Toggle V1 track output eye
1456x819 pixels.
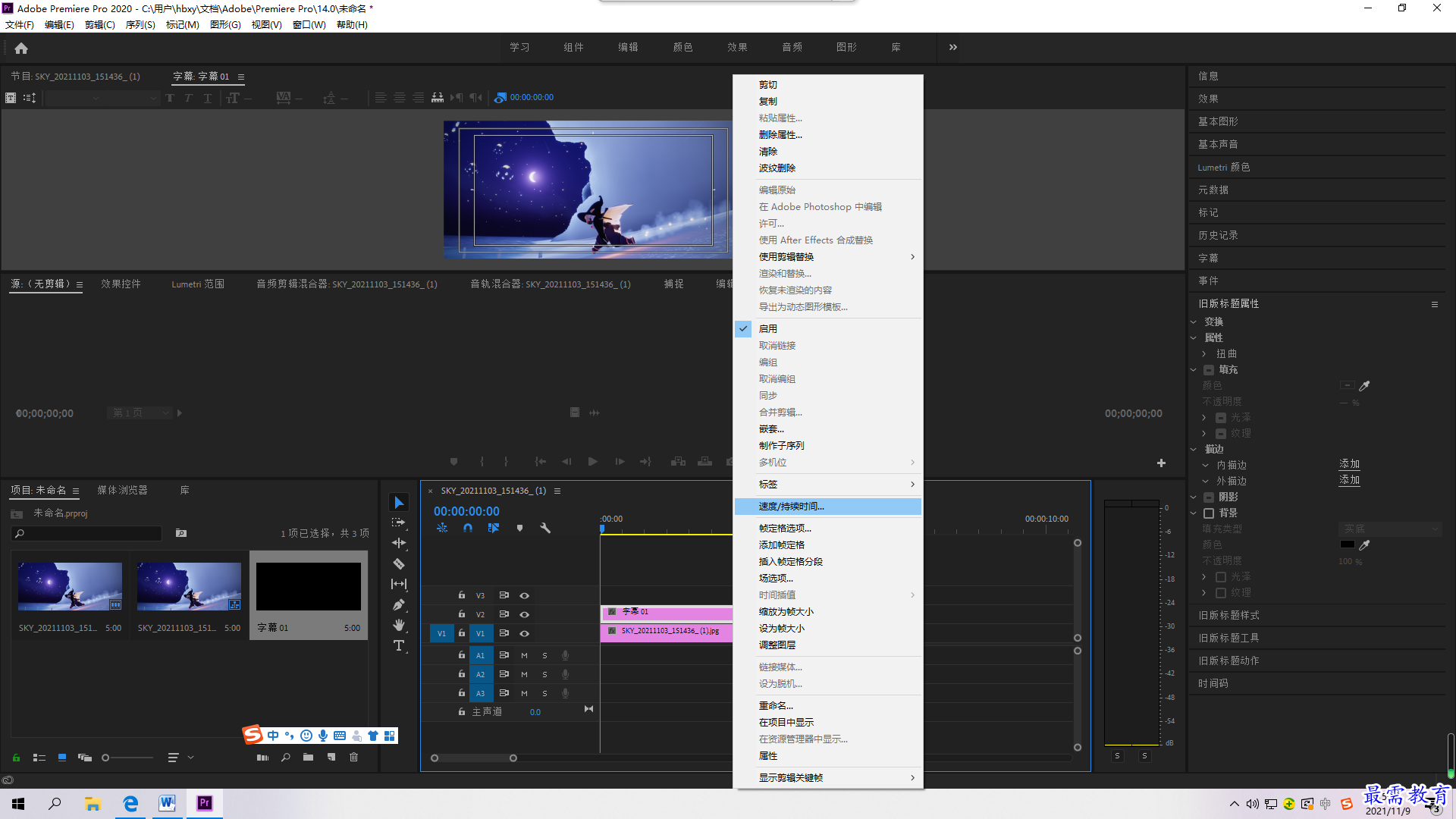tap(524, 633)
